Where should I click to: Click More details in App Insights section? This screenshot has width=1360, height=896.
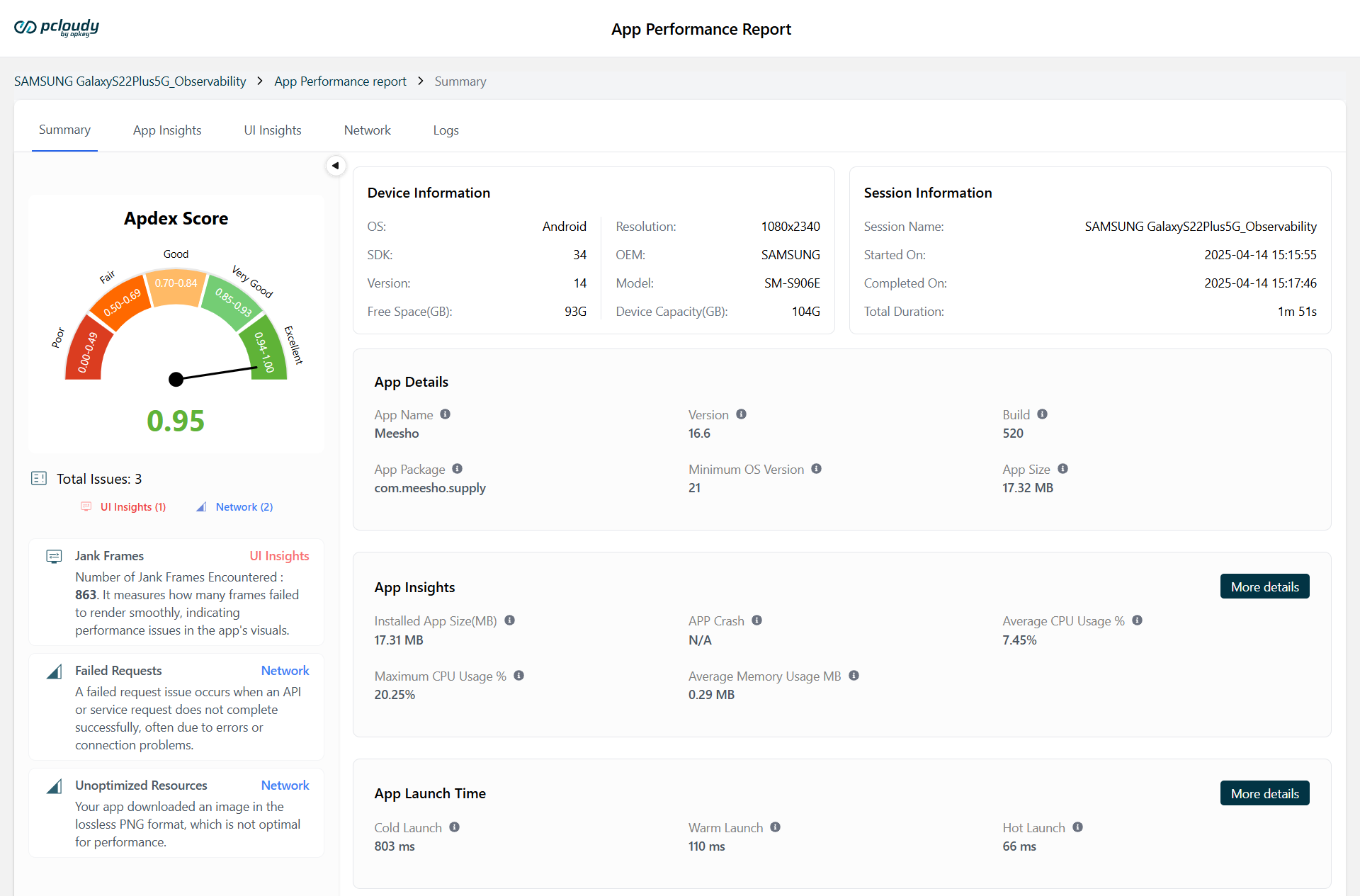pyautogui.click(x=1264, y=586)
